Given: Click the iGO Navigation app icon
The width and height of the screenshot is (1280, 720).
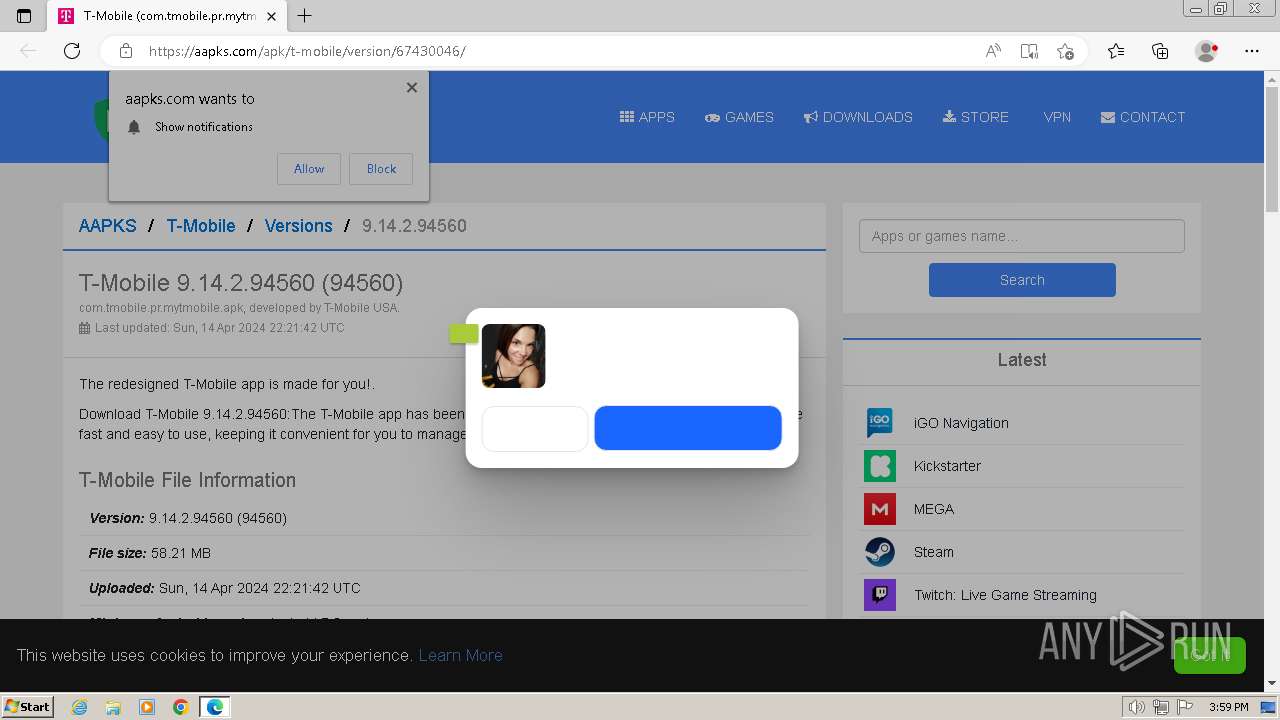Looking at the screenshot, I should point(880,423).
